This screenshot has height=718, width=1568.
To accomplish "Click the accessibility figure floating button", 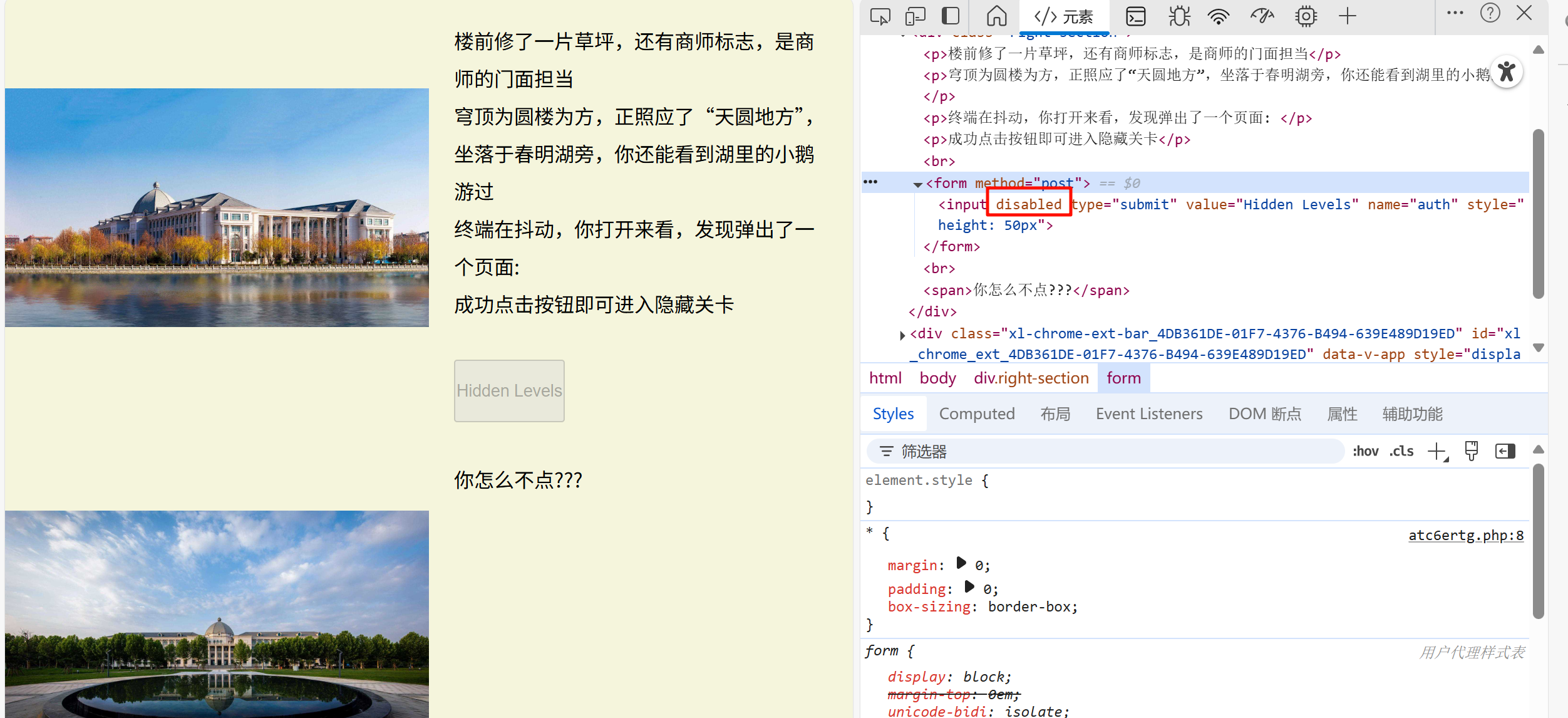I will point(1507,72).
